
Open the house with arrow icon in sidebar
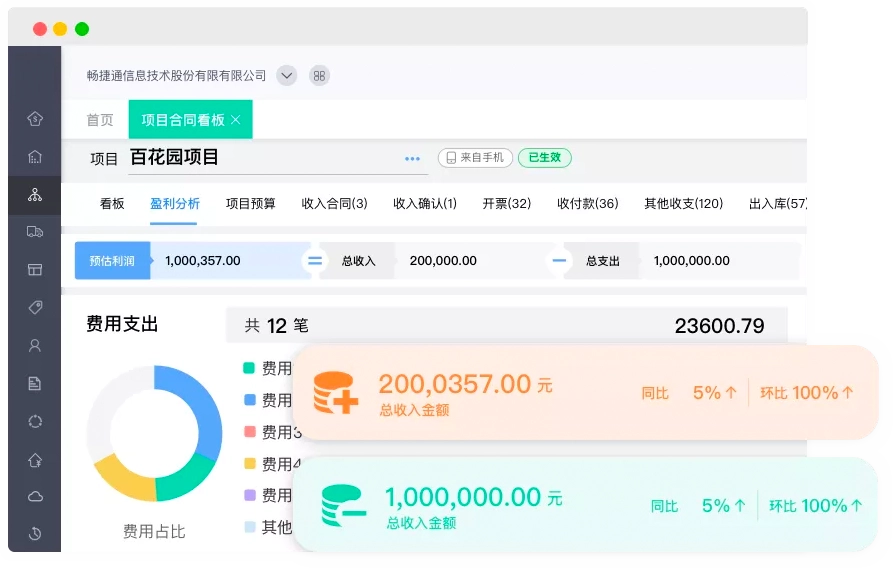pyautogui.click(x=35, y=460)
